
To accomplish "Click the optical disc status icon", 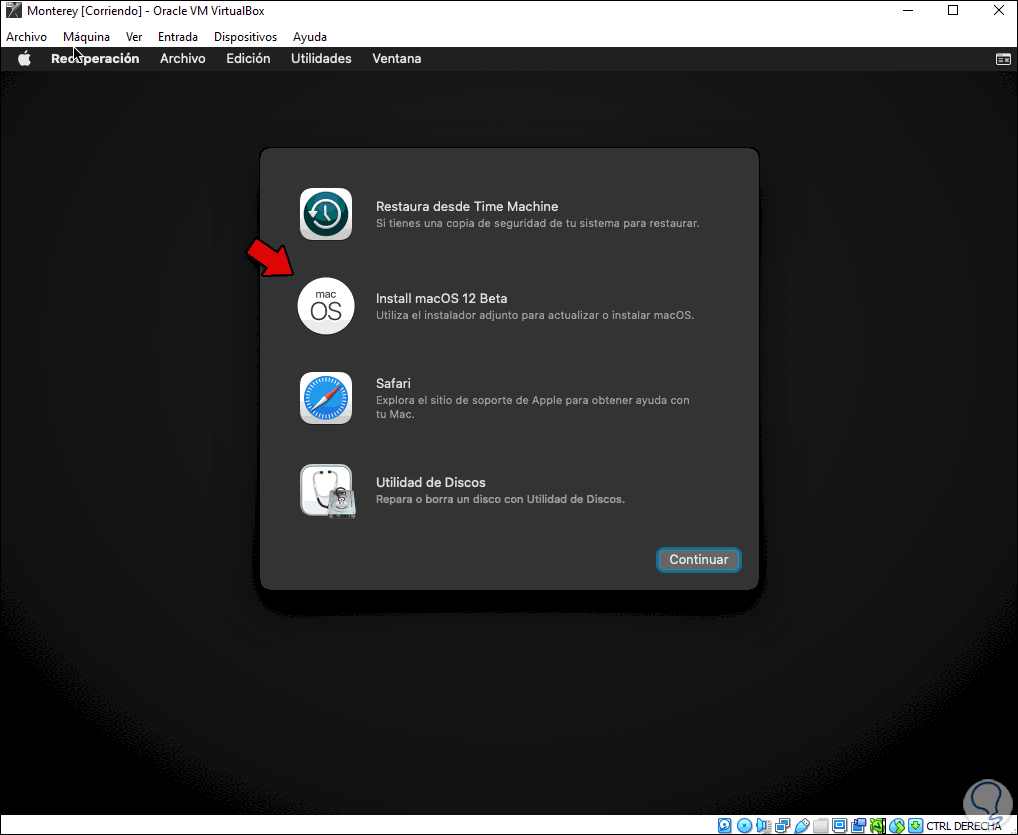I will click(745, 825).
